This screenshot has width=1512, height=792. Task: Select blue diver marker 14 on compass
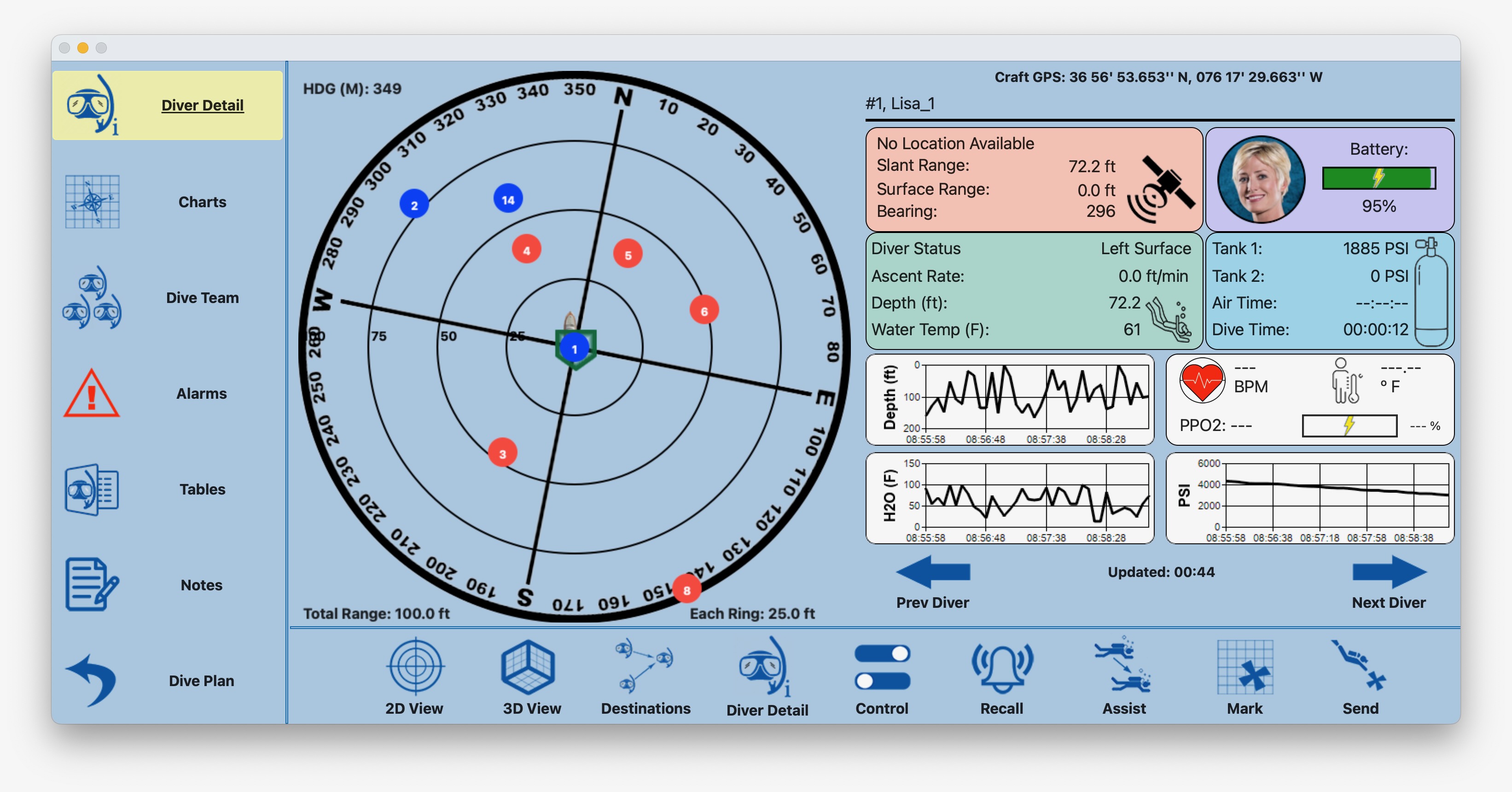click(x=508, y=199)
